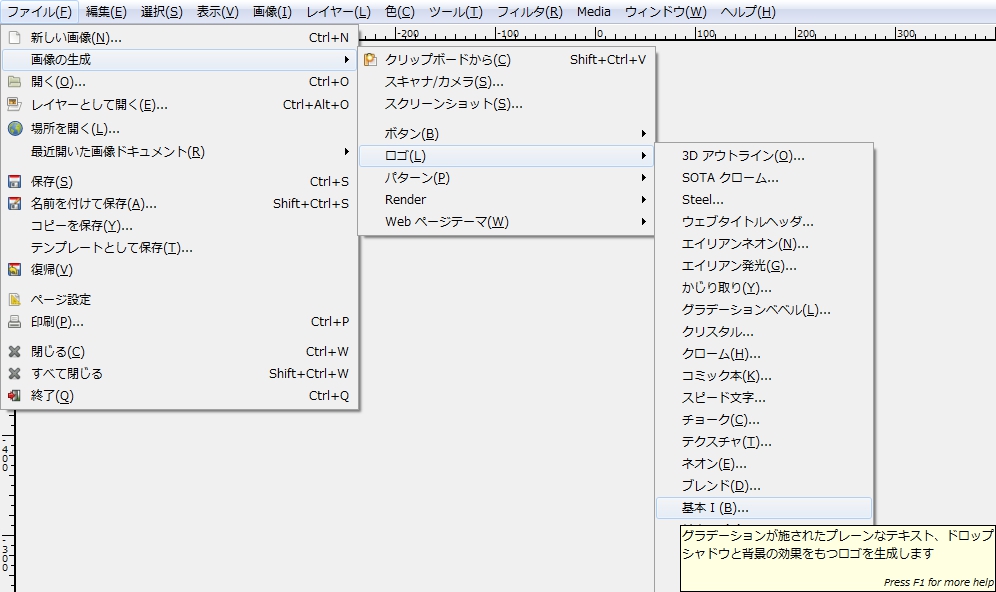996x592 pixels.
Task: Expand the ロゴ(L) submenu arrow
Action: click(x=643, y=156)
